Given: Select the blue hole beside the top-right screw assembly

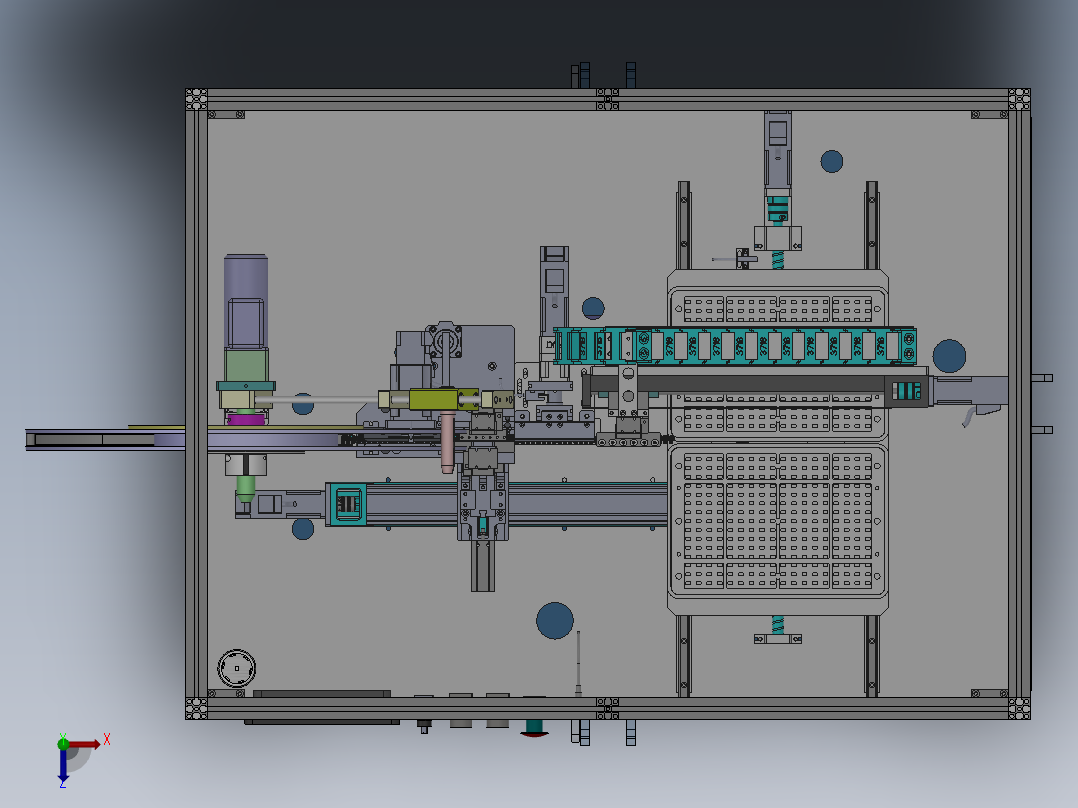Looking at the screenshot, I should [832, 161].
